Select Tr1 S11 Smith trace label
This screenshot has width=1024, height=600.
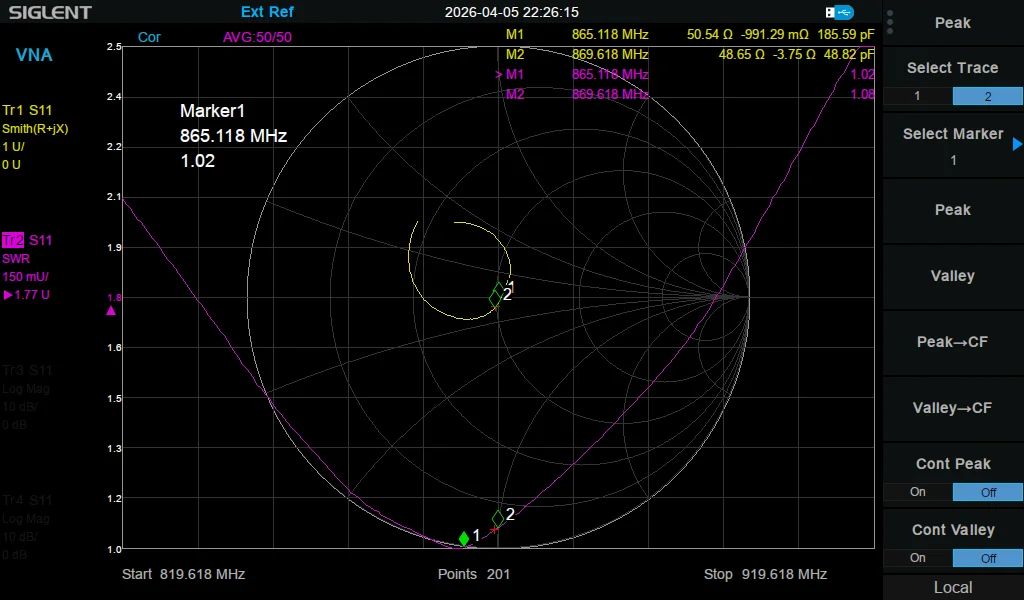click(x=27, y=110)
